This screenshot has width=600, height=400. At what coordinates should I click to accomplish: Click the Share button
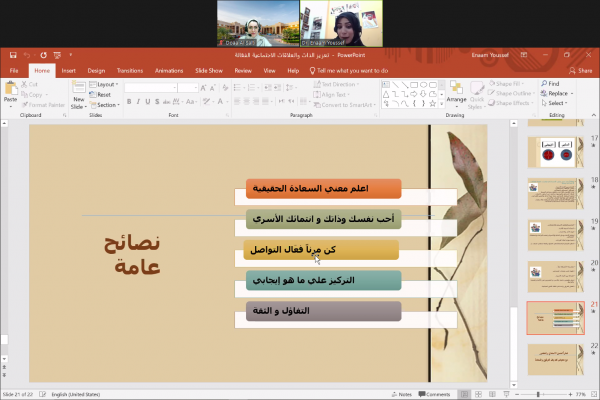coord(581,71)
